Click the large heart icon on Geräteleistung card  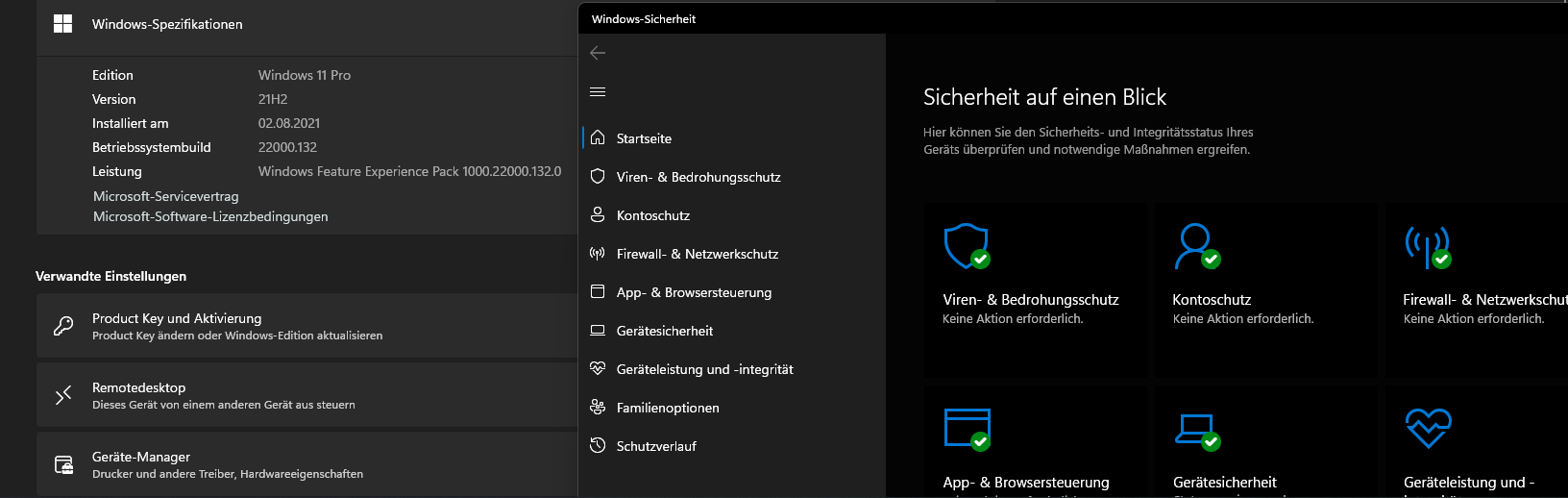tap(1429, 429)
